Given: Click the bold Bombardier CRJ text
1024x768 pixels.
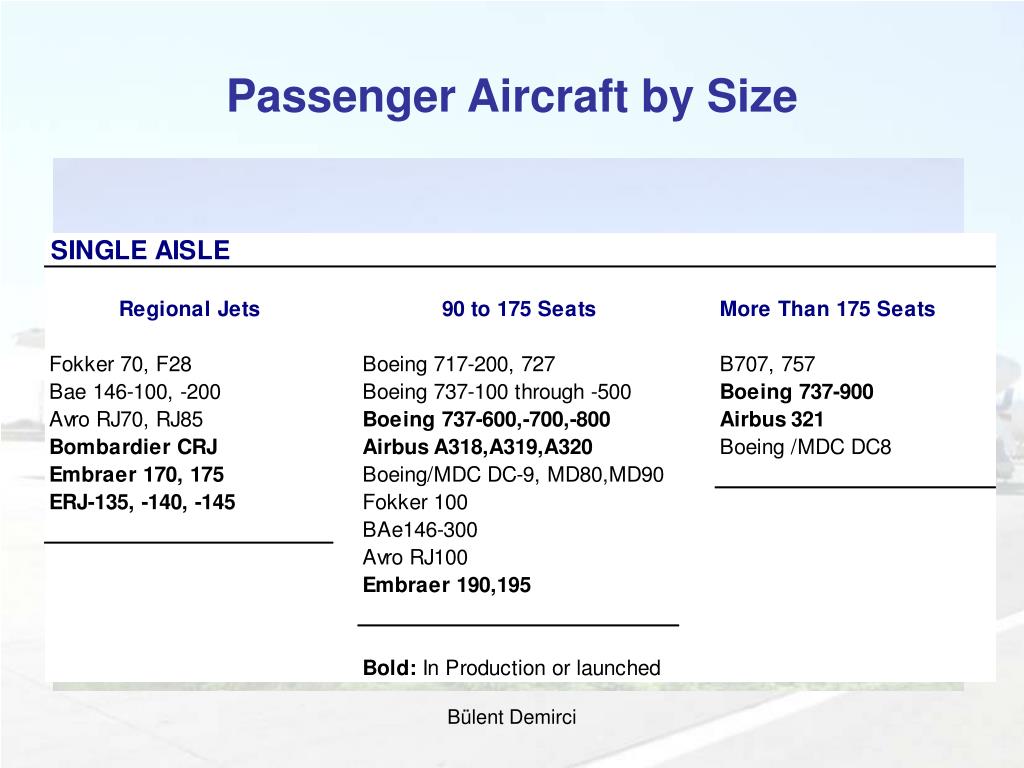Looking at the screenshot, I should tap(133, 447).
